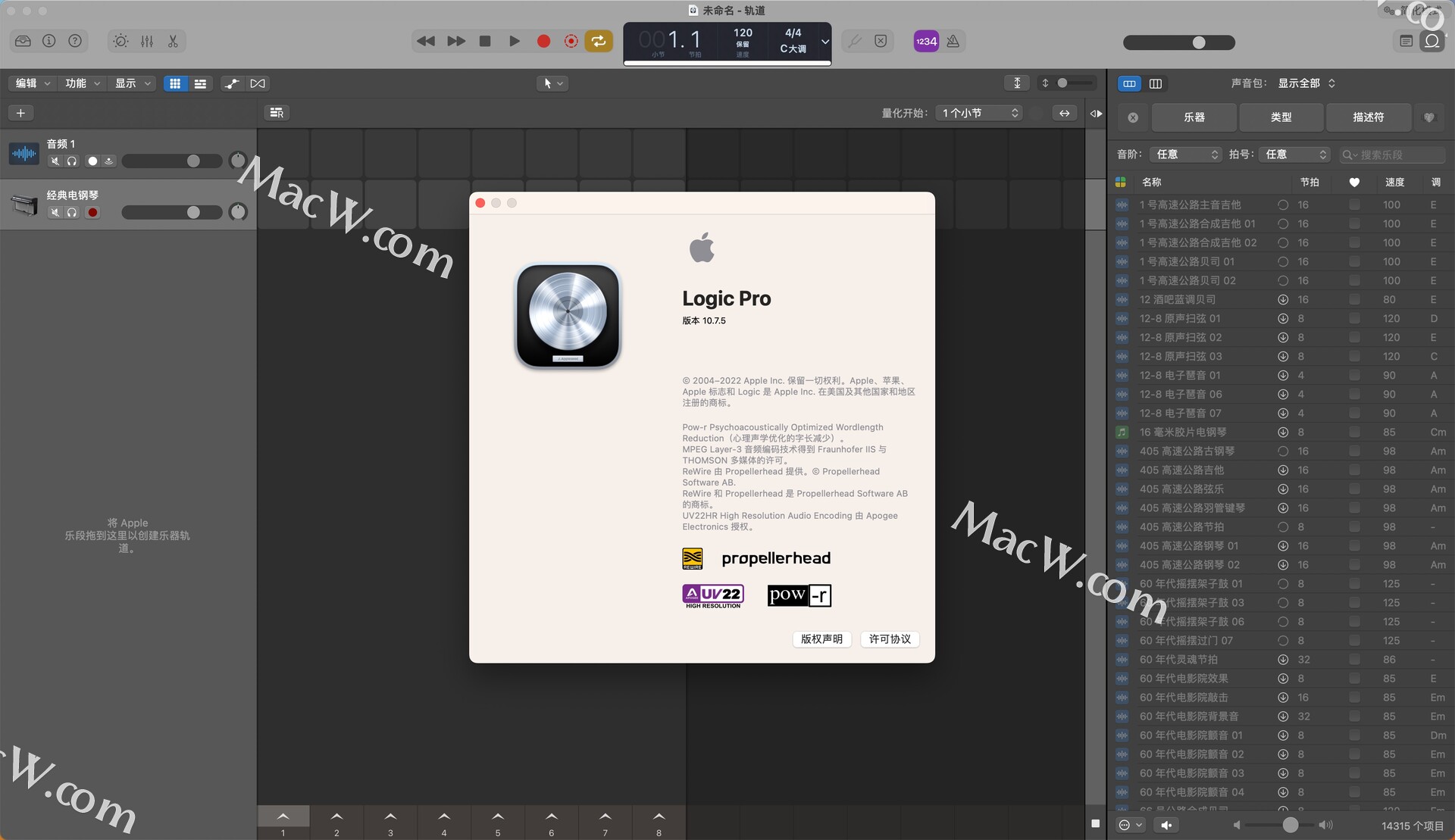Mute the 音频 1 track
The width and height of the screenshot is (1455, 840).
click(55, 161)
